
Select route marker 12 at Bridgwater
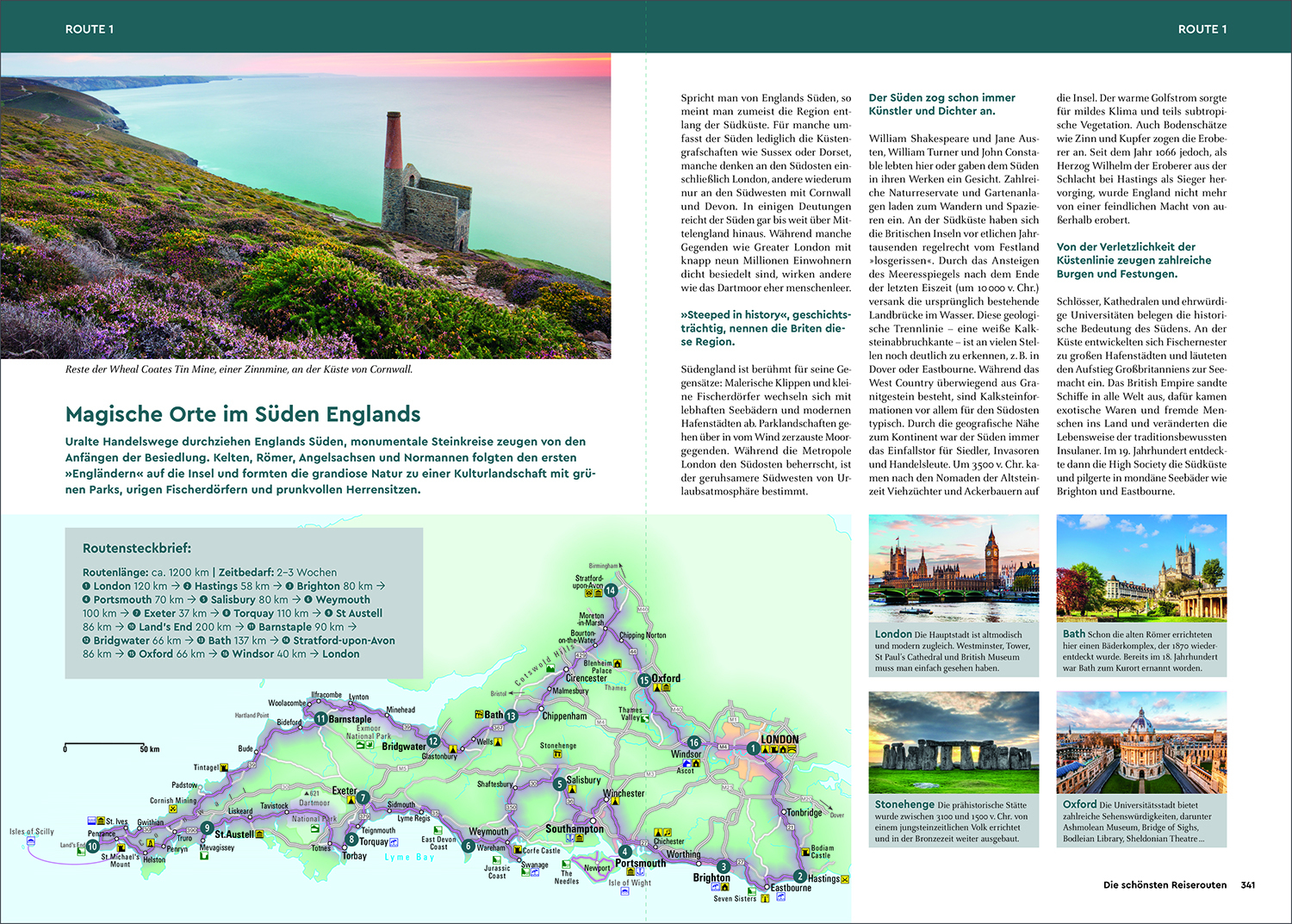click(x=434, y=741)
